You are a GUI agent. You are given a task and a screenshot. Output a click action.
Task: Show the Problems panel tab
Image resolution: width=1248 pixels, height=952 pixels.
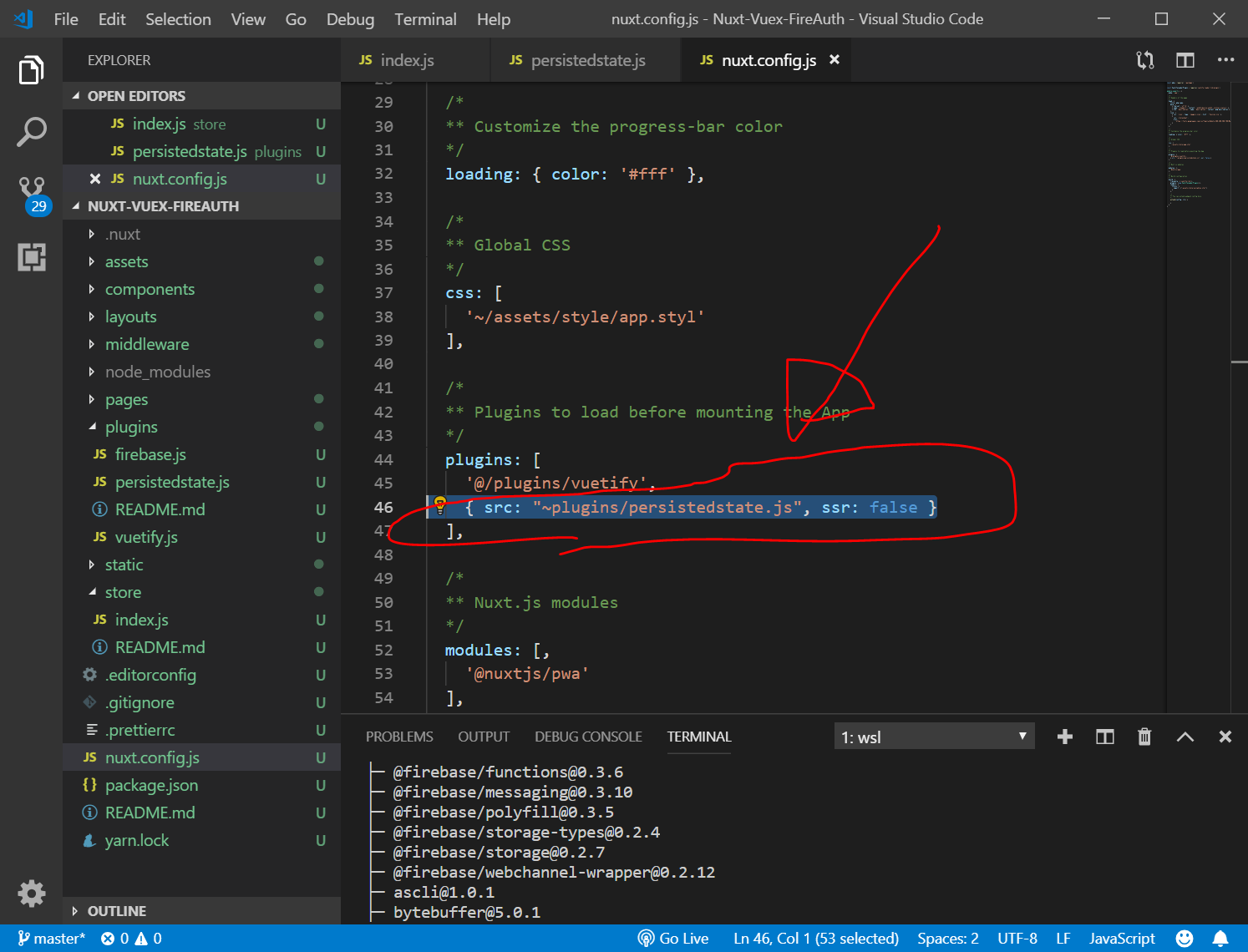399,737
